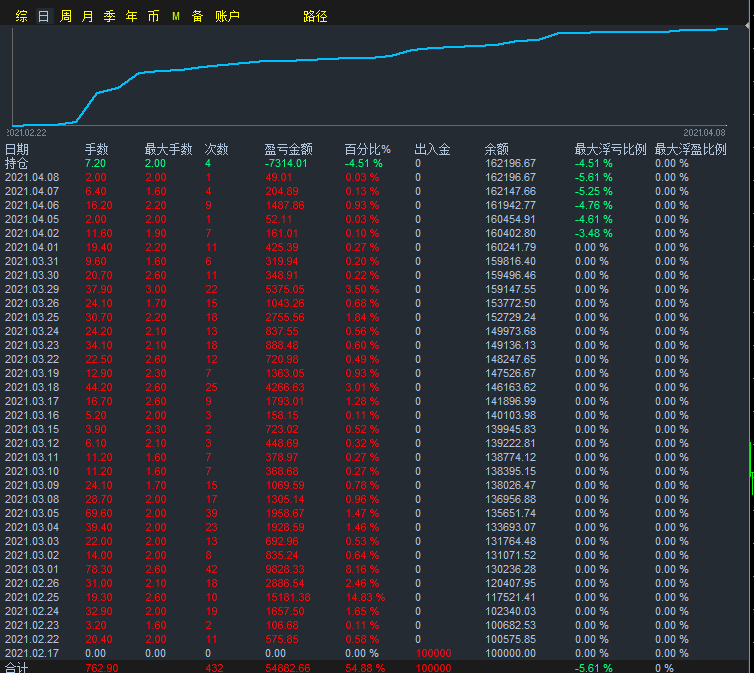Image resolution: width=754 pixels, height=673 pixels.
Task: Select the 2021.04.08 date row
Action: point(32,177)
